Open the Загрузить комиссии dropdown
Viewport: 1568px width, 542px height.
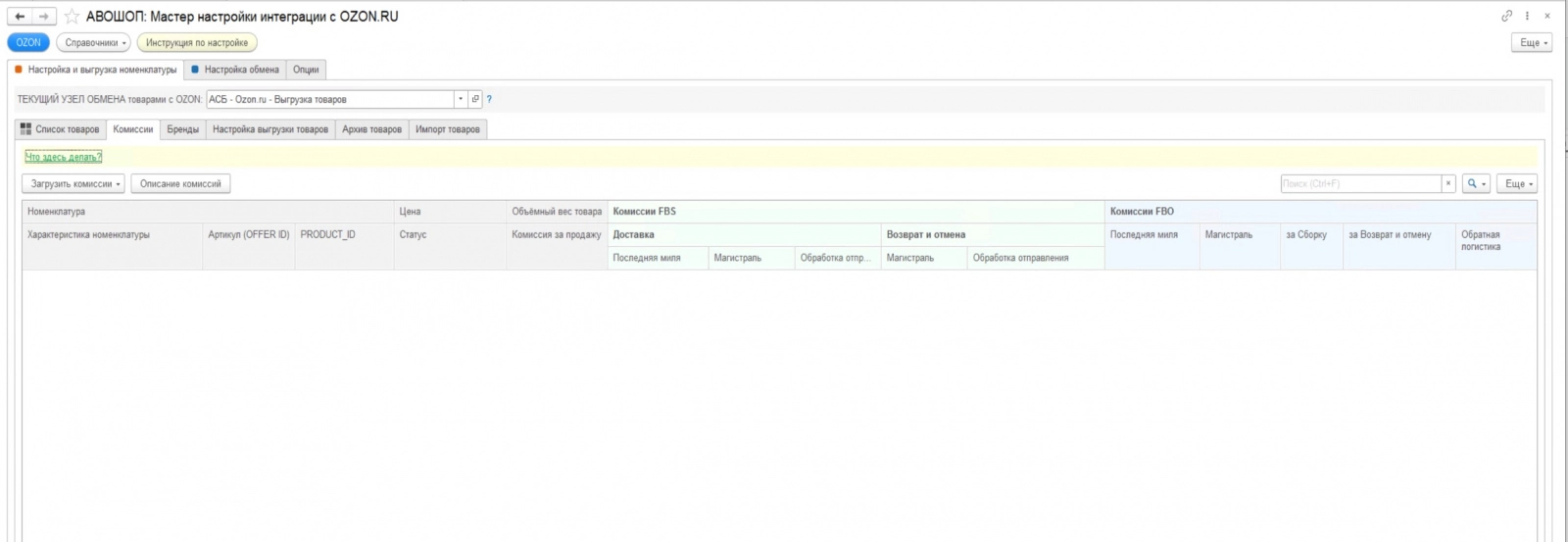(73, 183)
